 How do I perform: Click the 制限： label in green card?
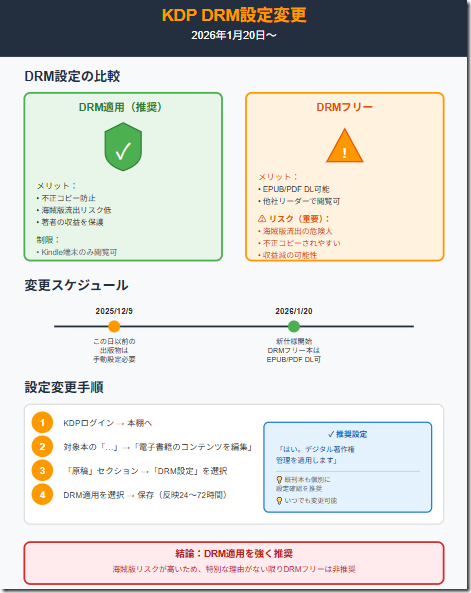(x=48, y=240)
